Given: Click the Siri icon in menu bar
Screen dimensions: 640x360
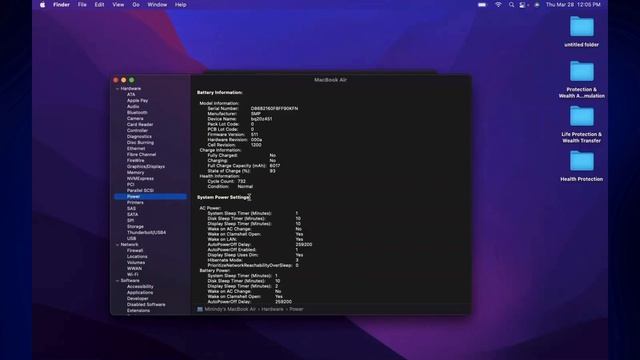Looking at the screenshot, I should [537, 5].
